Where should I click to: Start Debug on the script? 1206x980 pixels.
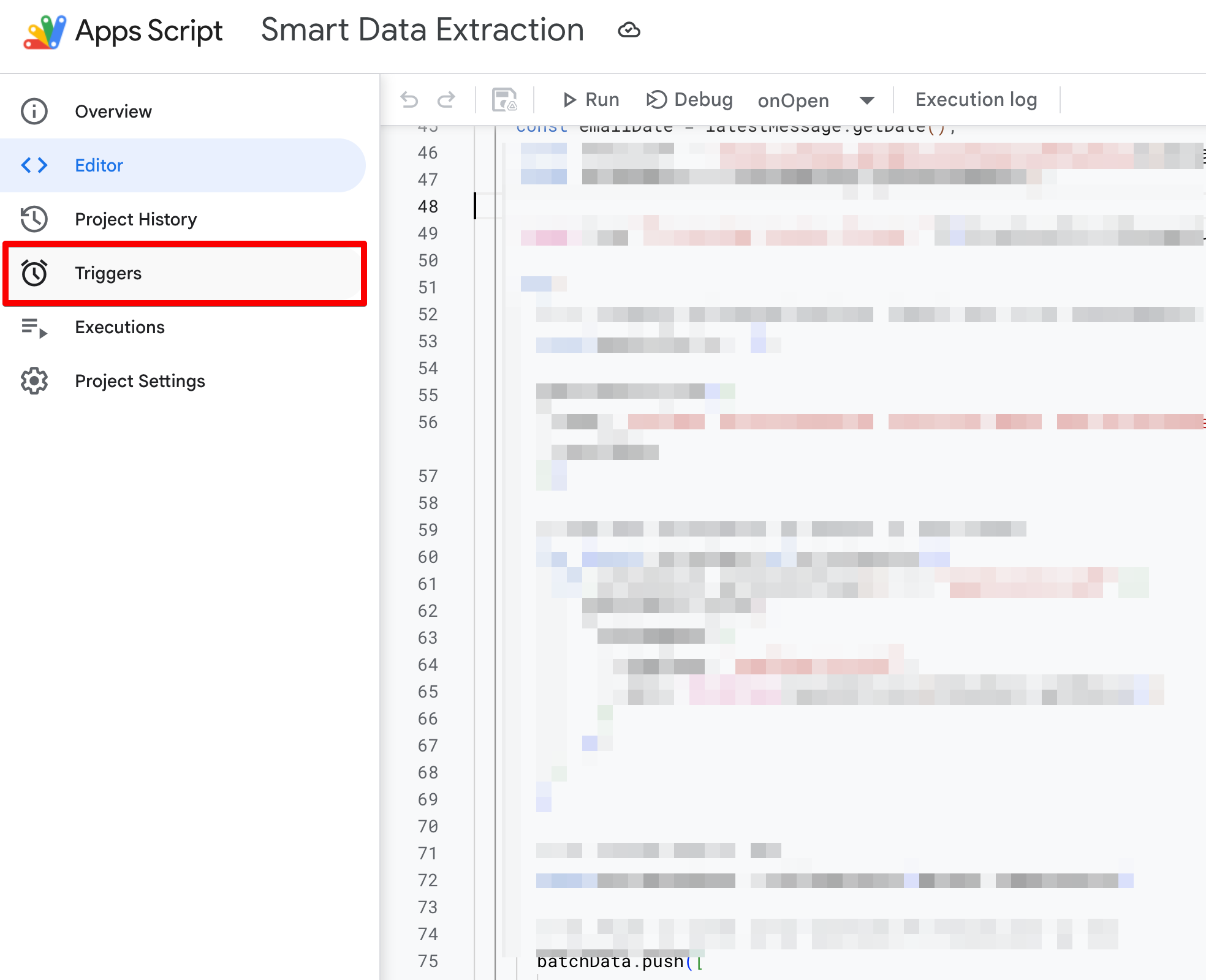click(689, 100)
